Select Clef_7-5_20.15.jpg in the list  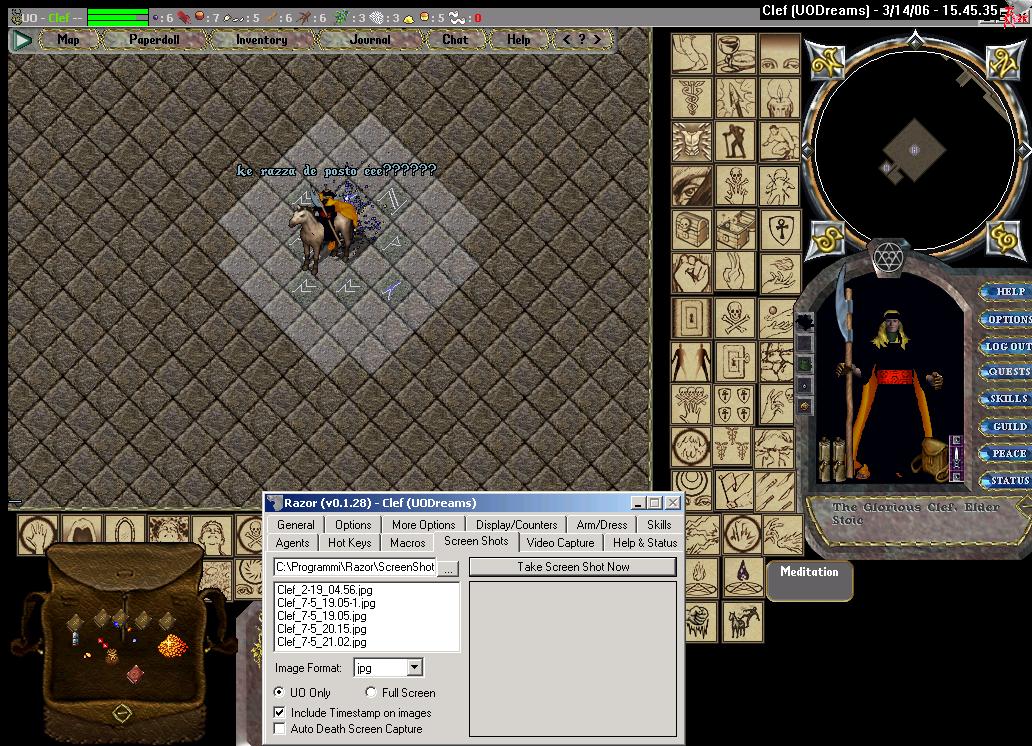point(322,629)
